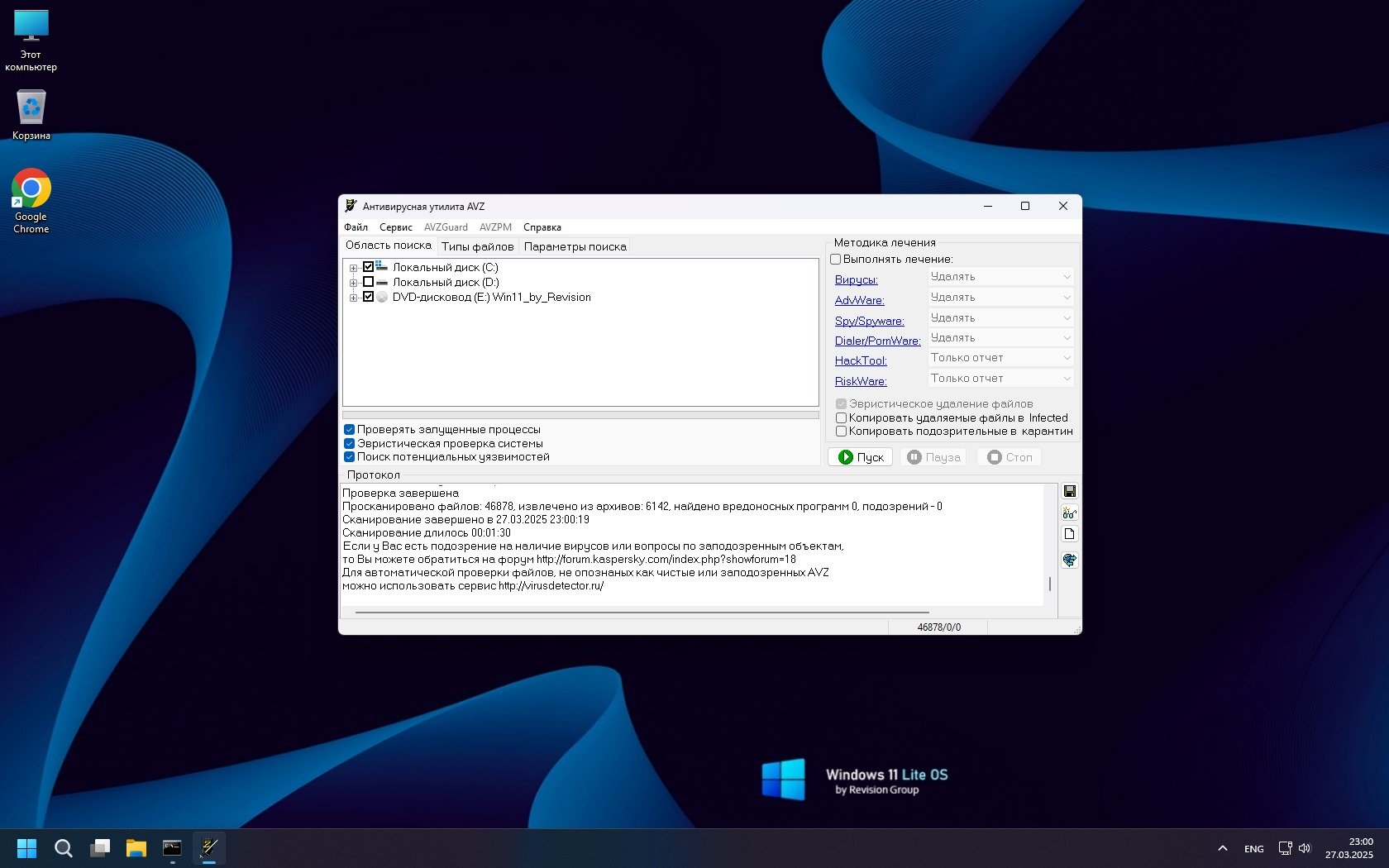
Task: Switch to the Параметры поиска tab
Action: coord(575,246)
